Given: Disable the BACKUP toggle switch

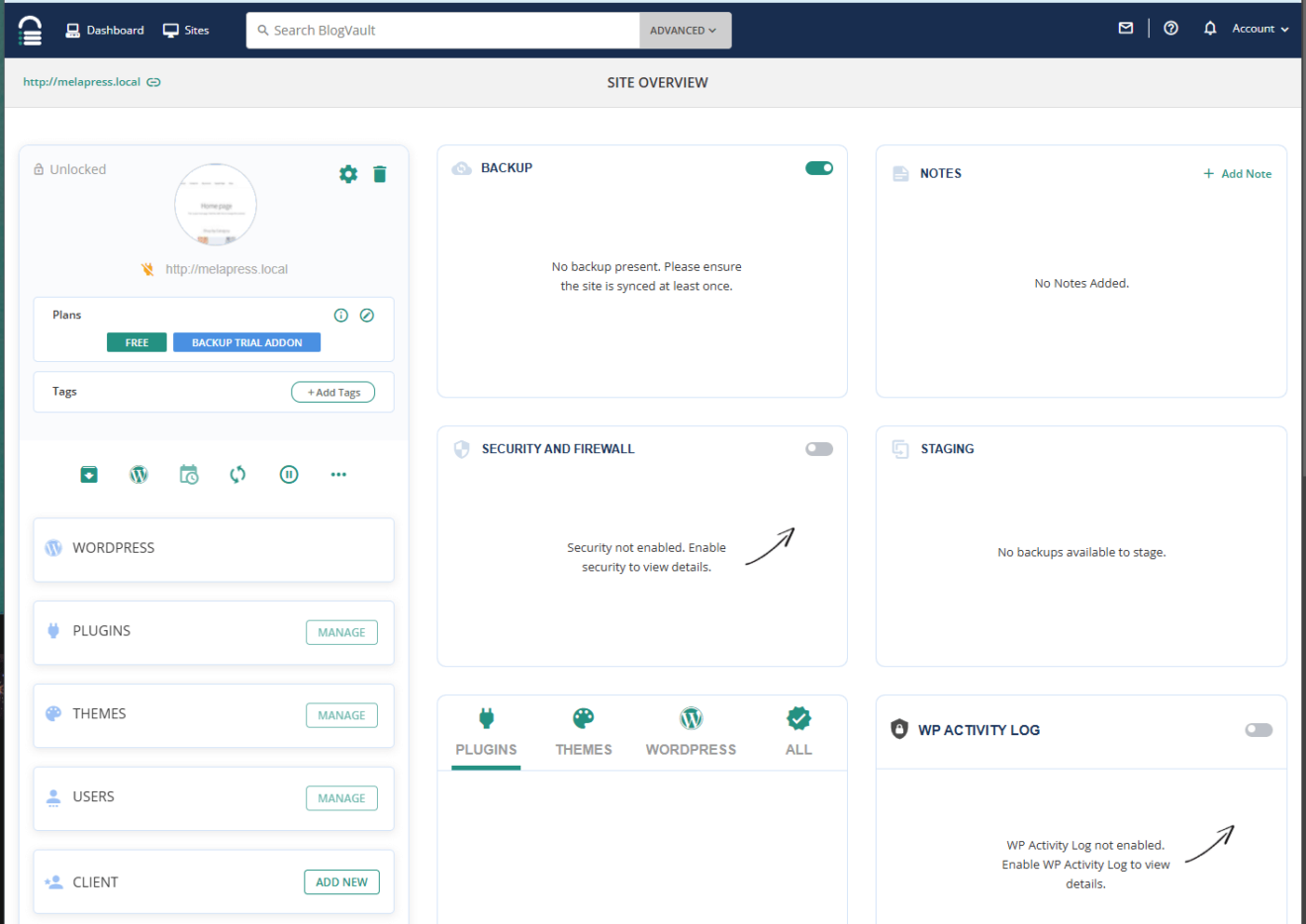Looking at the screenshot, I should (x=819, y=168).
